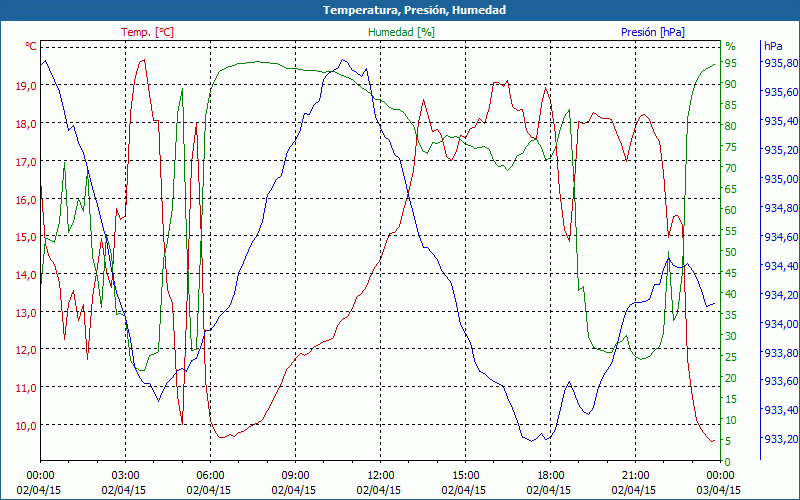Click the 09:00 time axis label

click(x=295, y=476)
